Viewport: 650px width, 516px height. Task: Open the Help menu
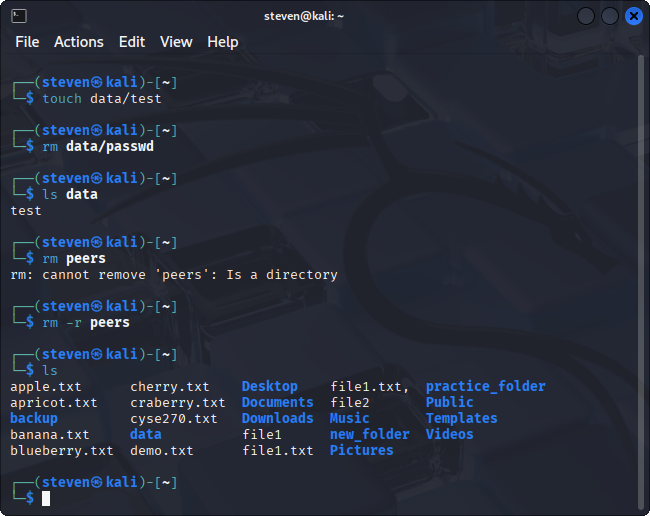(222, 42)
